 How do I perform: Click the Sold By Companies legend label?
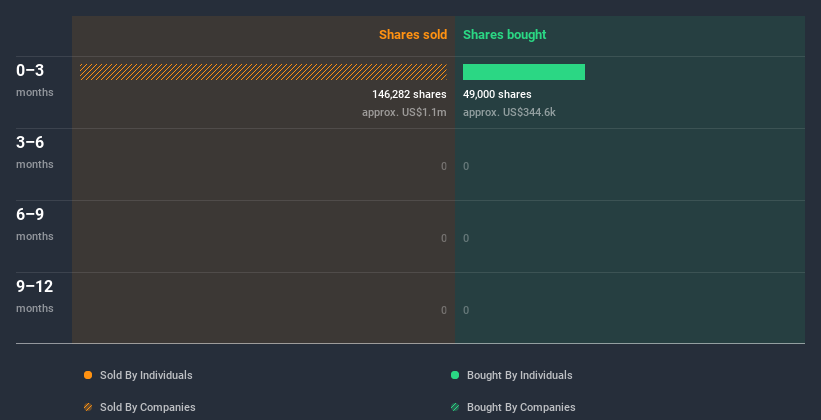(x=148, y=407)
